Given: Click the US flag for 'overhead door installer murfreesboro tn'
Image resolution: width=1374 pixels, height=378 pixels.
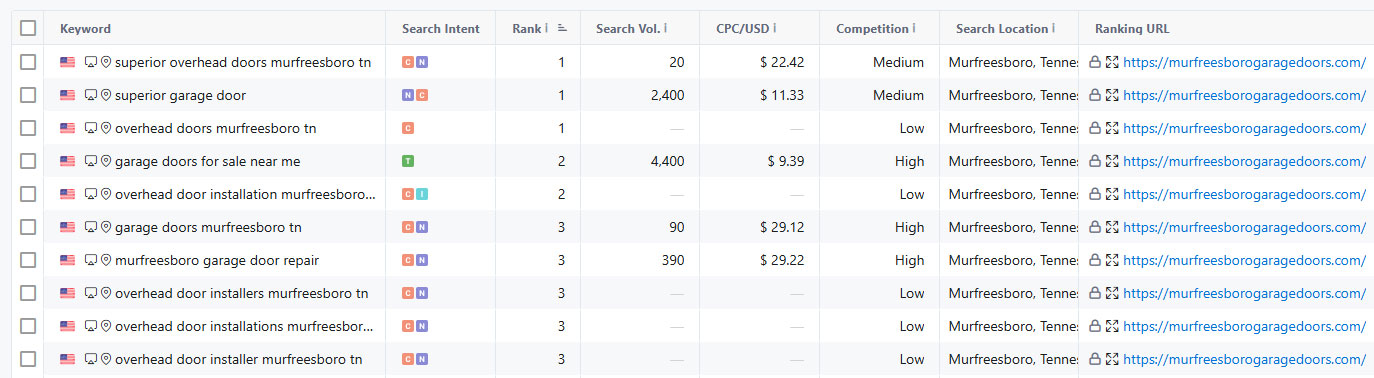Looking at the screenshot, I should (67, 359).
